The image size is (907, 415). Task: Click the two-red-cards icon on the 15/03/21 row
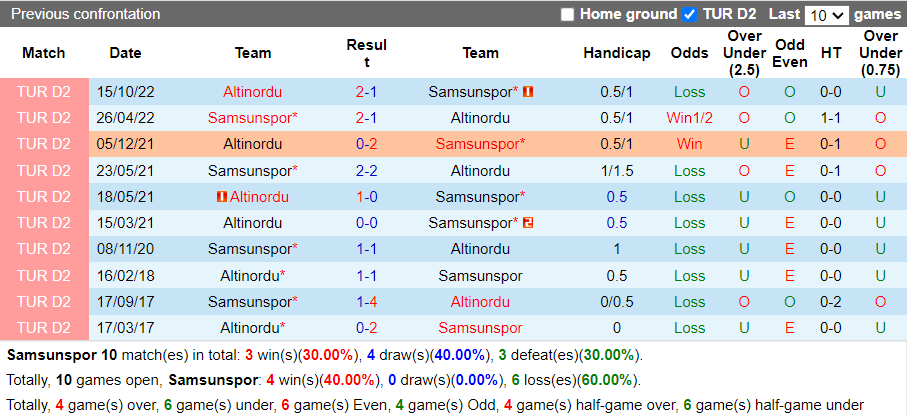528,223
